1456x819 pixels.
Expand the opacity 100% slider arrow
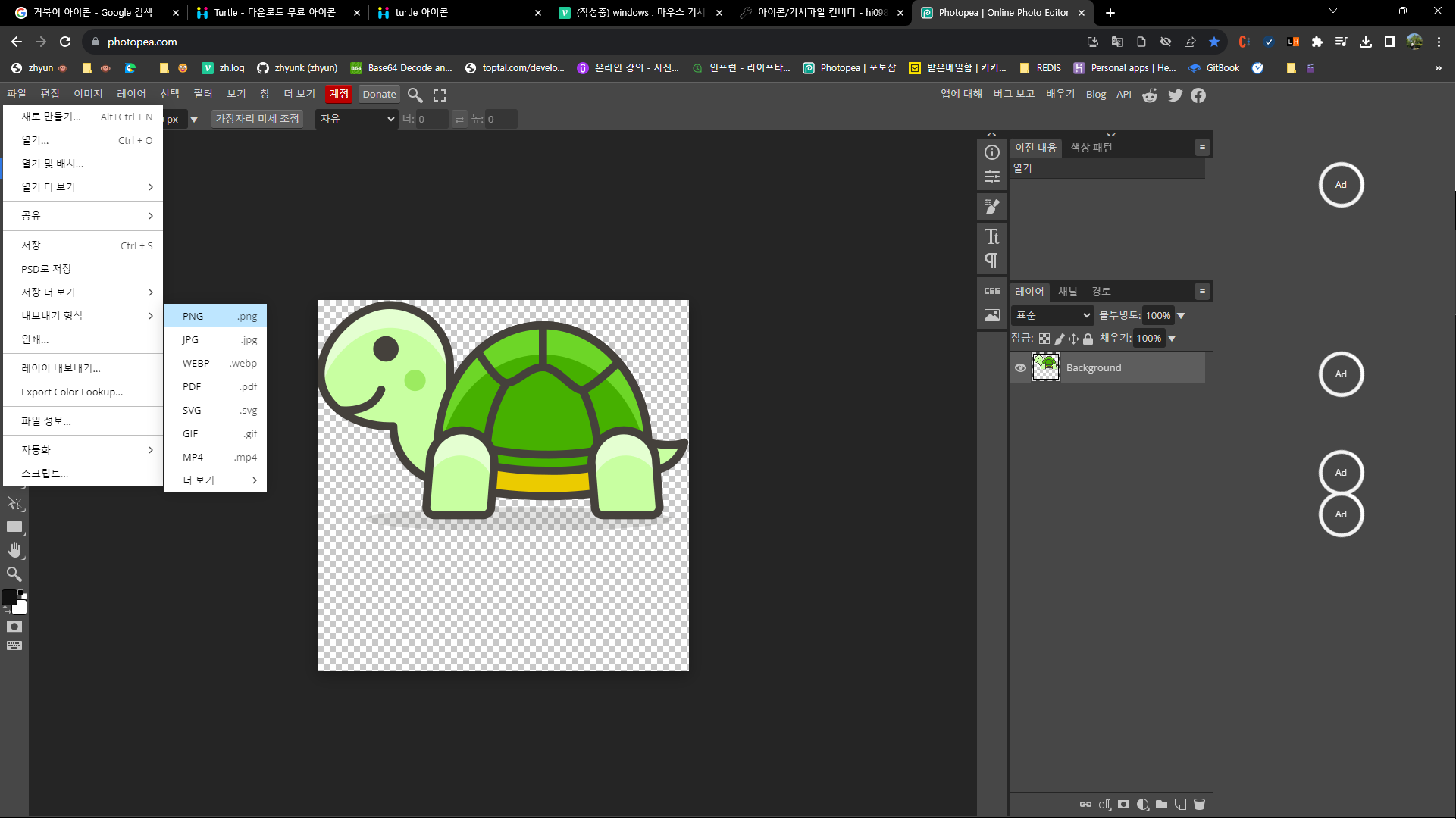[x=1181, y=316]
